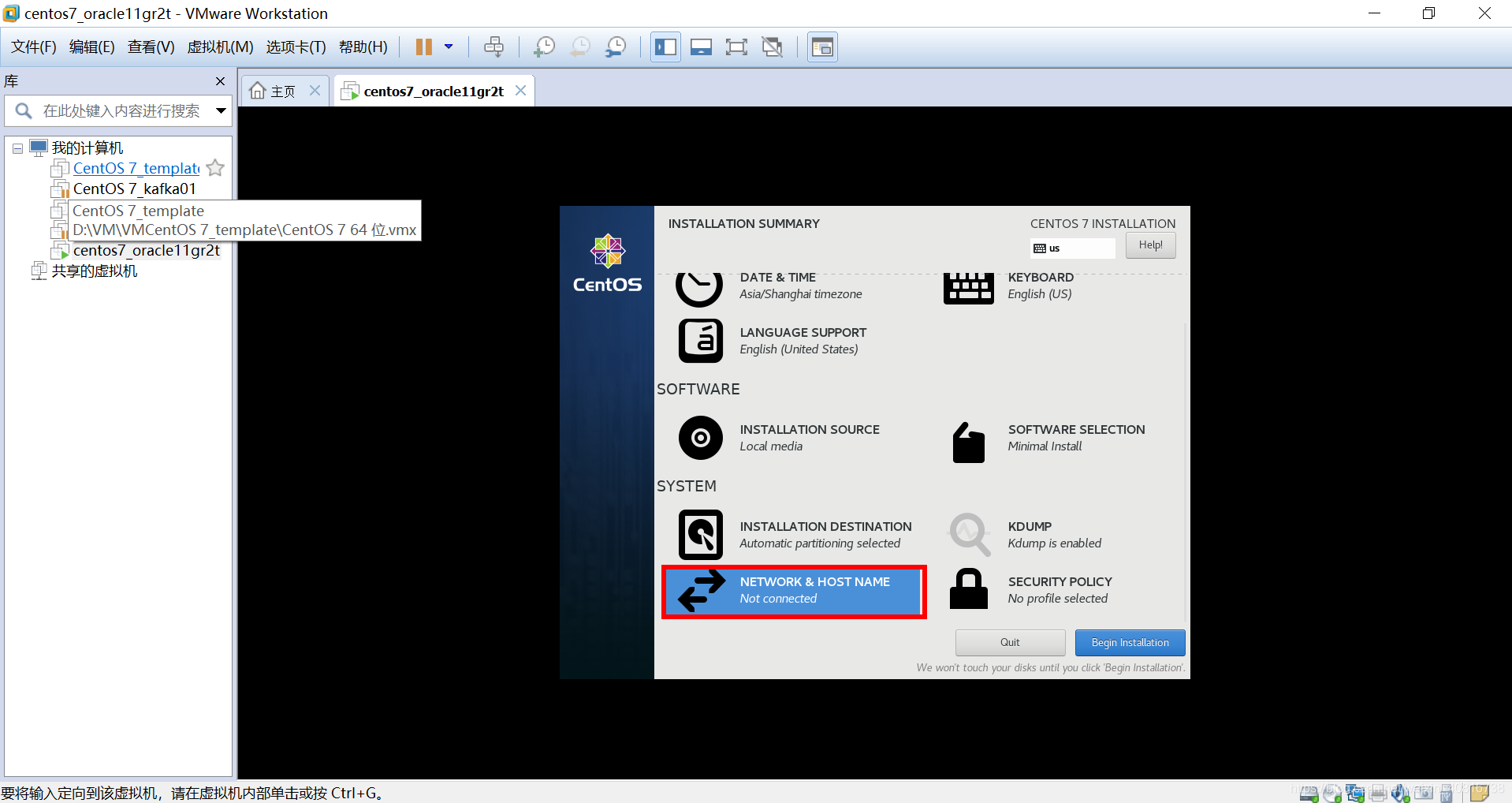Open the 选项卡(T) menu
The width and height of the screenshot is (1512, 803).
coord(296,47)
